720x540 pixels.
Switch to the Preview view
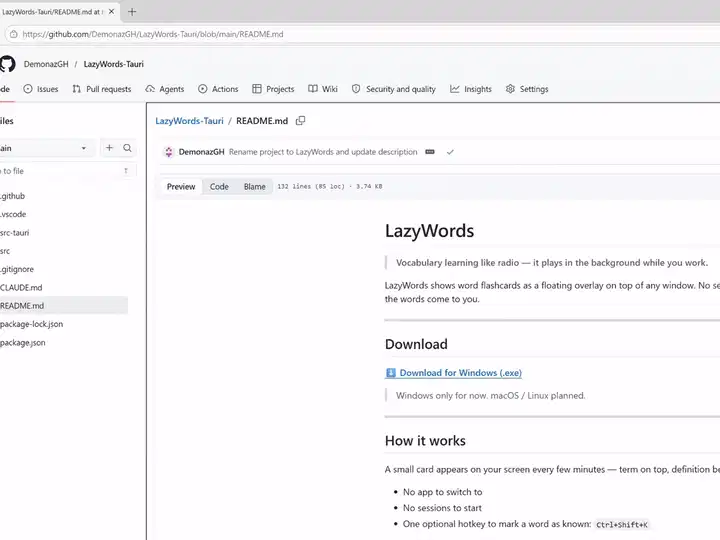click(x=181, y=186)
